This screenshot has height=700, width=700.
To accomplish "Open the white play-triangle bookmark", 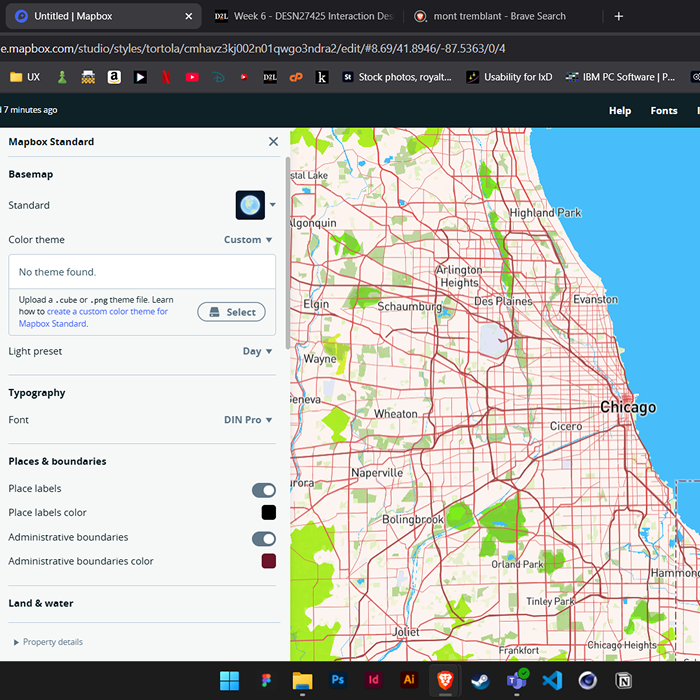I will 140,77.
